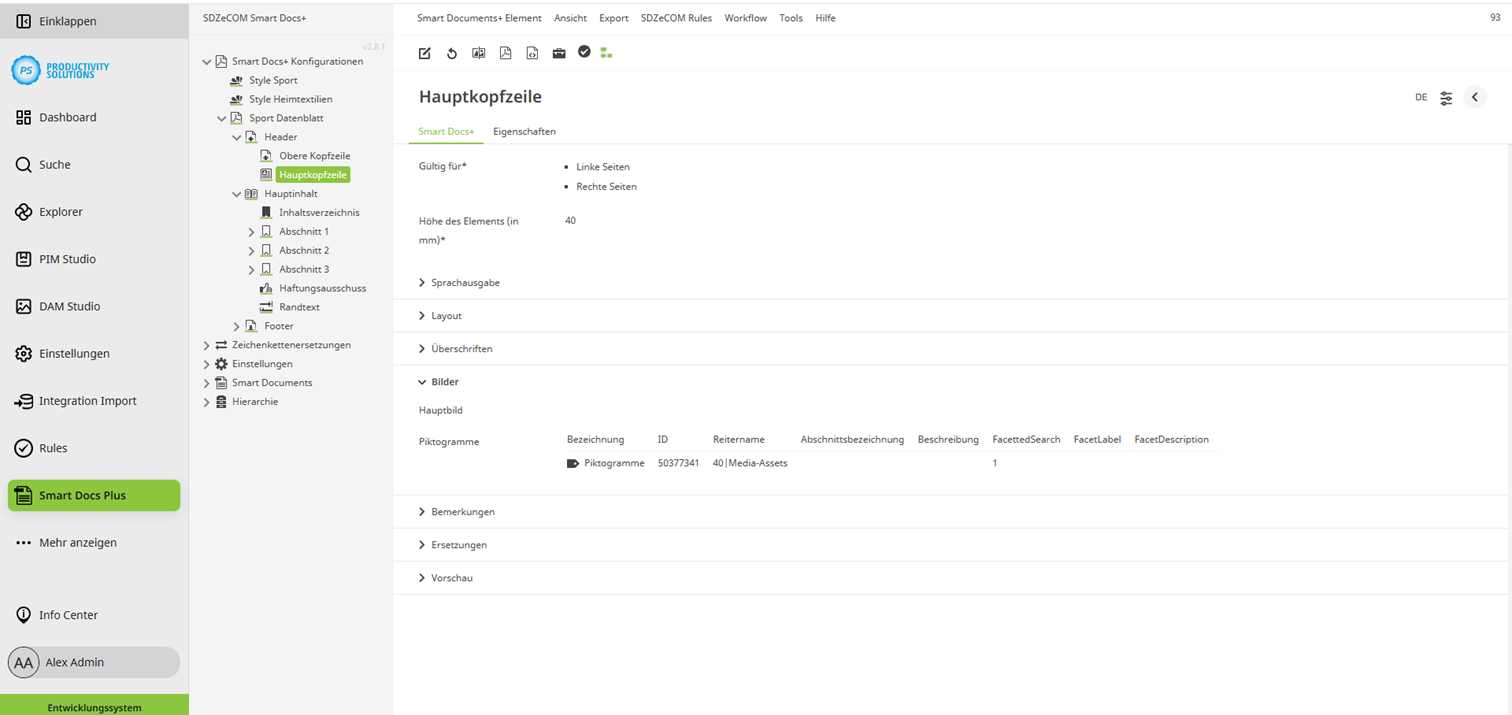1512x715 pixels.
Task: Switch to the Eigenschaften tab
Action: (x=524, y=131)
